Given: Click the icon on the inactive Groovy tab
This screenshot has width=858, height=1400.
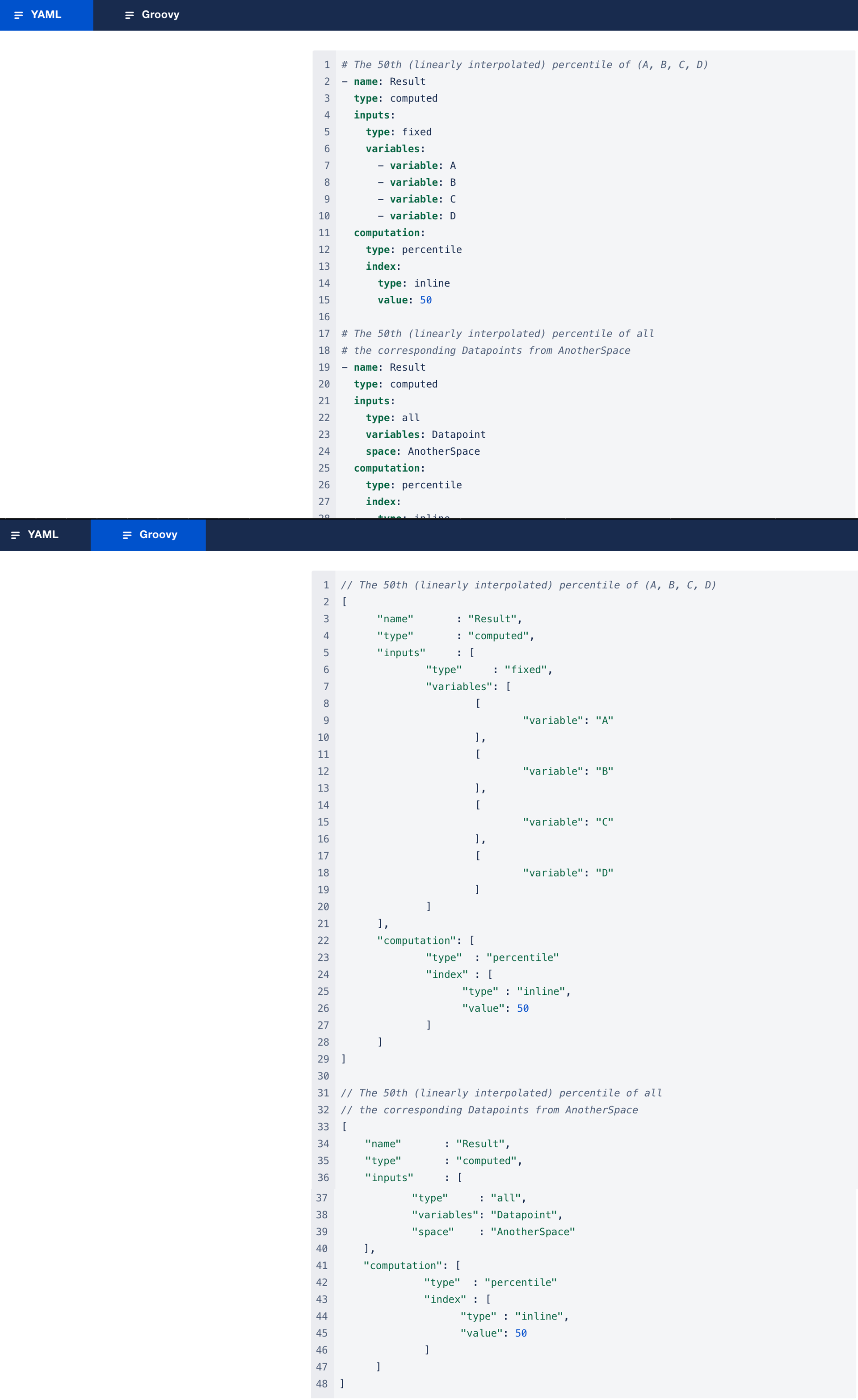Looking at the screenshot, I should [130, 15].
